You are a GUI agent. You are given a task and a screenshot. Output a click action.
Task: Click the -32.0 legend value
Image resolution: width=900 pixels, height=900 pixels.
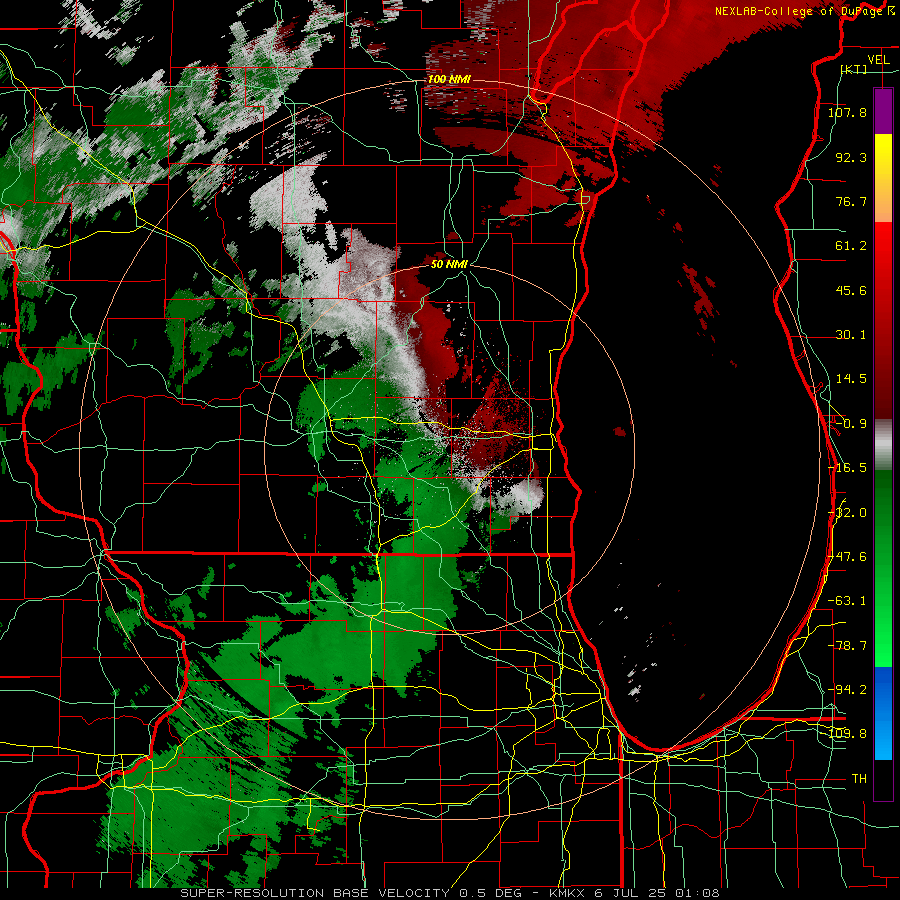[x=847, y=513]
